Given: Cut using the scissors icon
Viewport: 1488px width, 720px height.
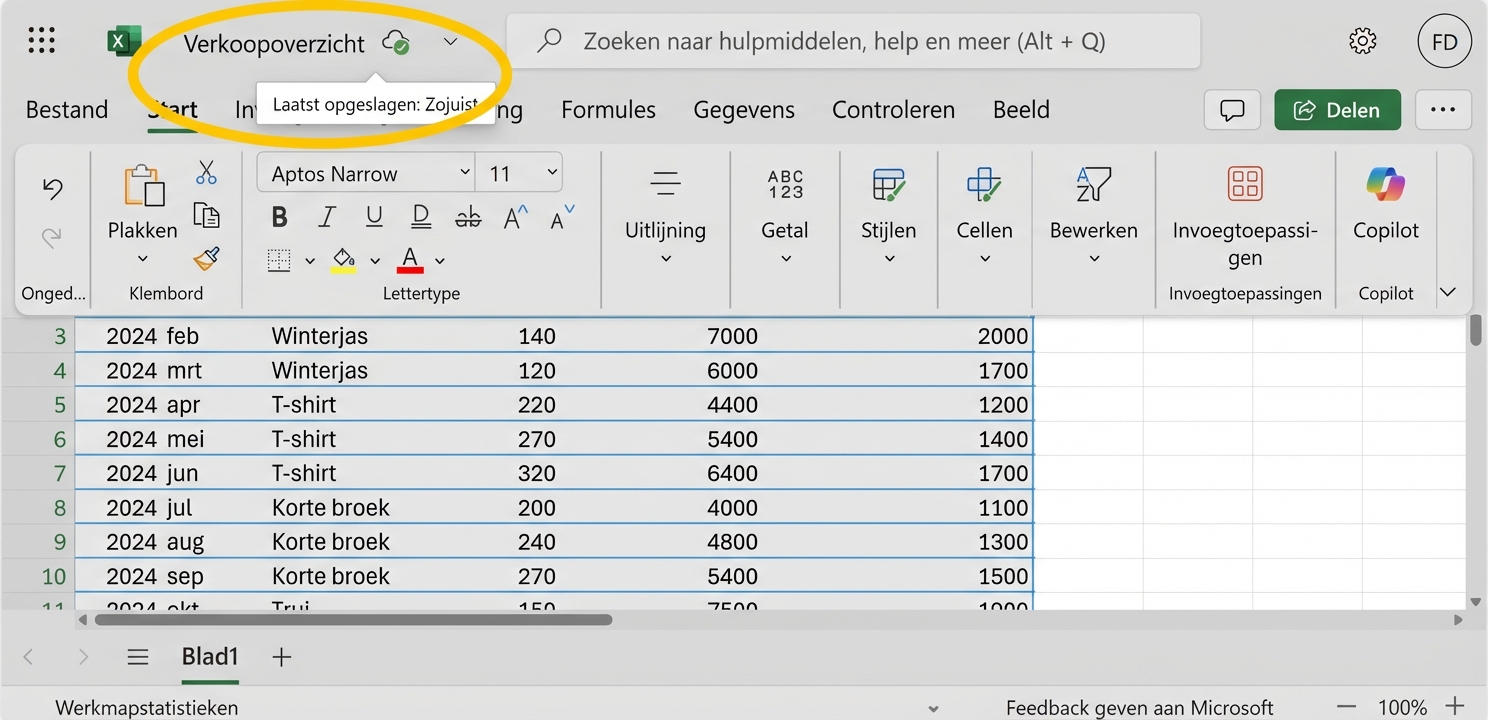Looking at the screenshot, I should 206,172.
